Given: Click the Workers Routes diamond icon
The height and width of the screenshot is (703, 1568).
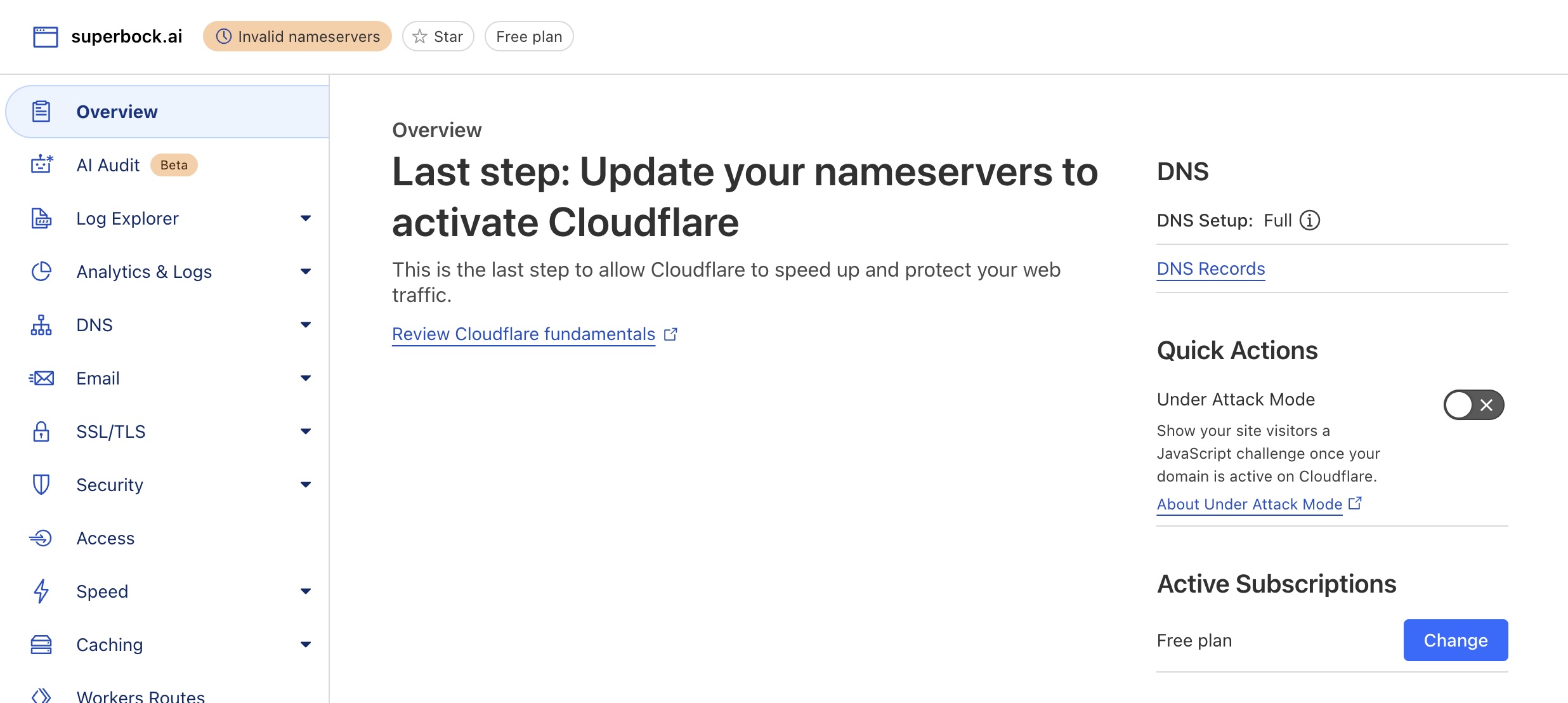Looking at the screenshot, I should pyautogui.click(x=41, y=695).
